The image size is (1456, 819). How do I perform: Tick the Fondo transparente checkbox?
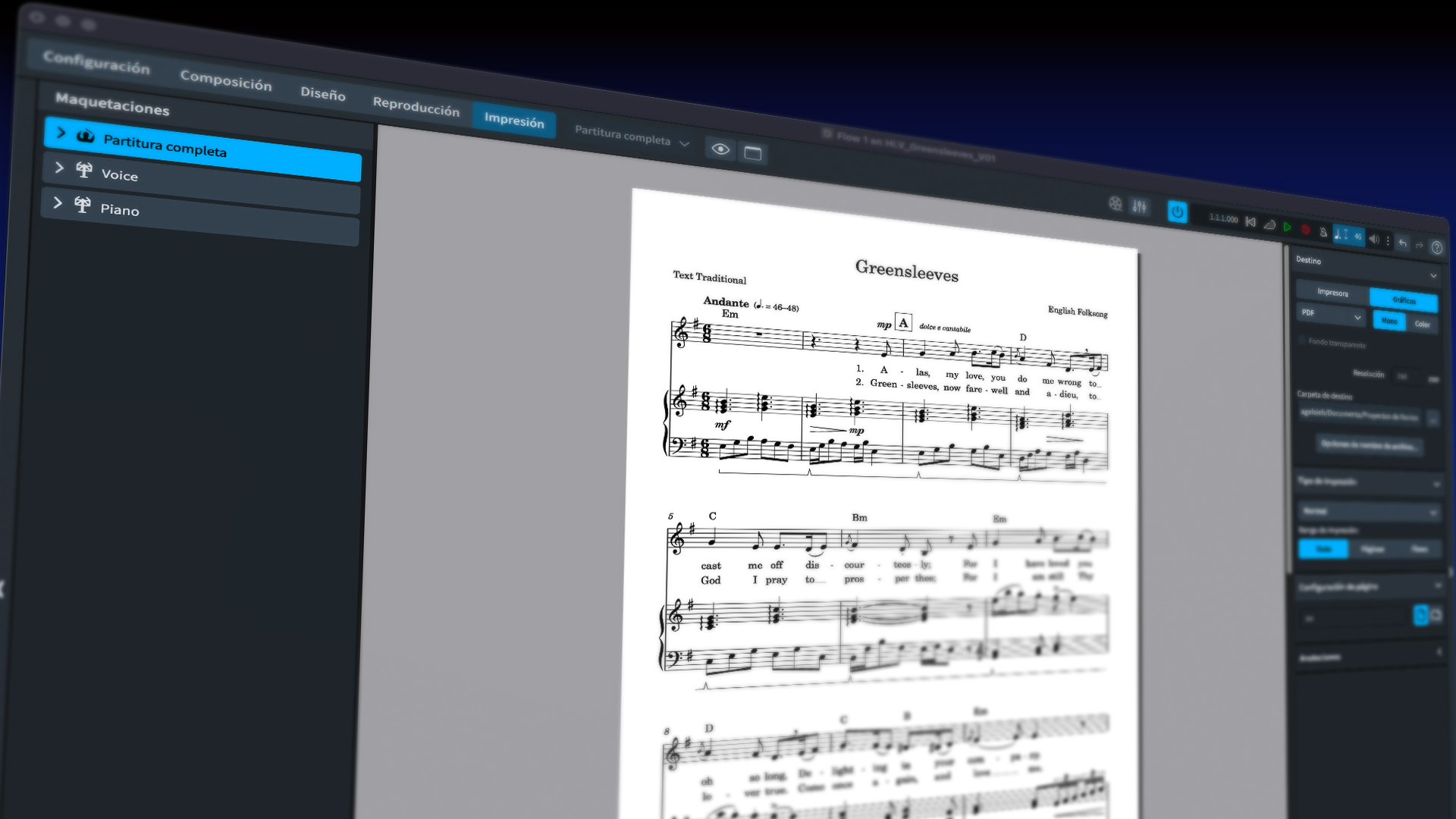tap(1302, 340)
